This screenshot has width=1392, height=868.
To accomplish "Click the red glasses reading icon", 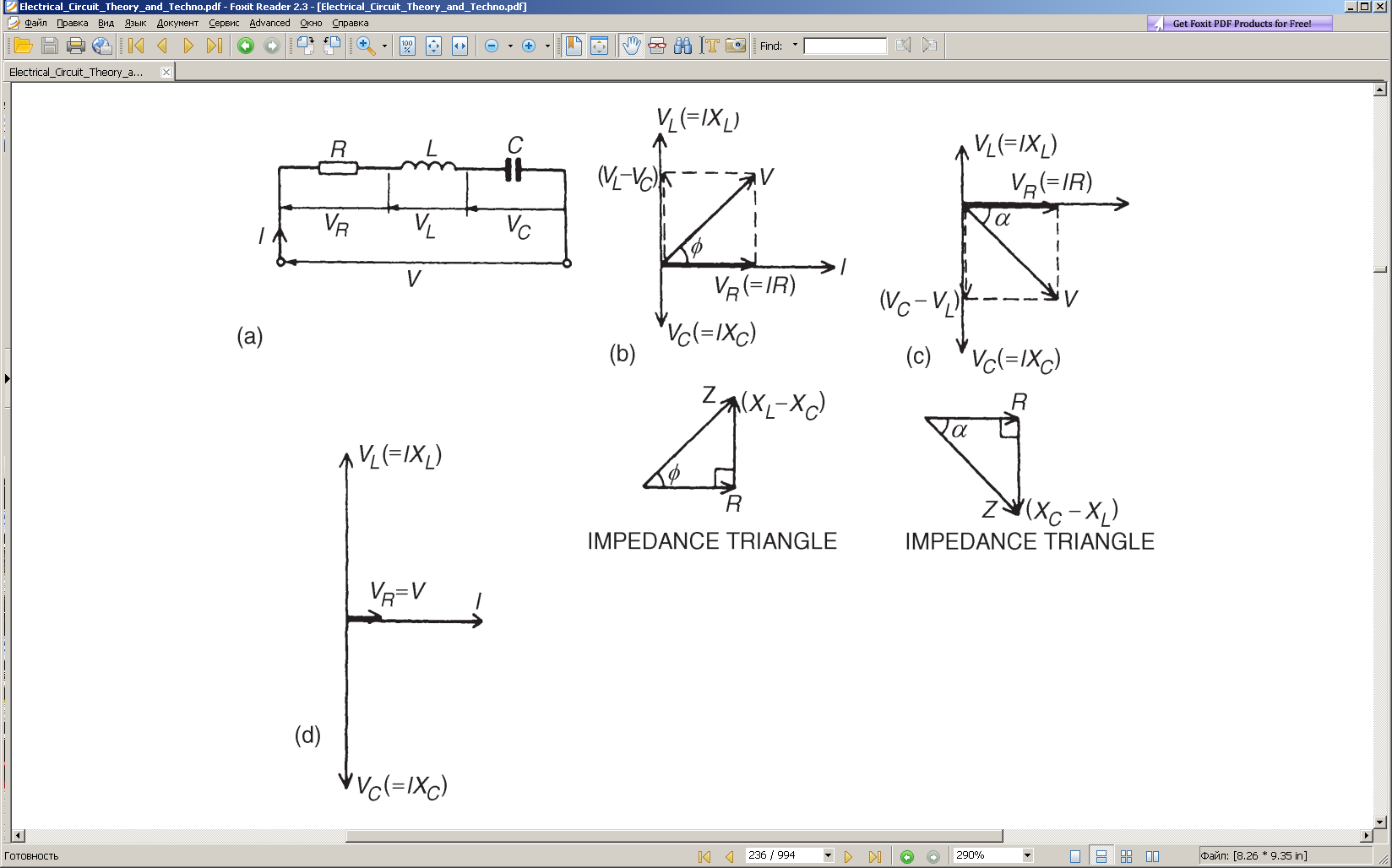I will pyautogui.click(x=657, y=46).
